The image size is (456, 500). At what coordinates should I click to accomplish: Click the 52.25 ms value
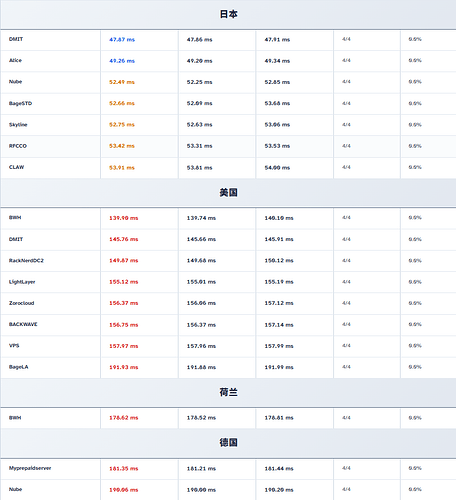[x=200, y=82]
